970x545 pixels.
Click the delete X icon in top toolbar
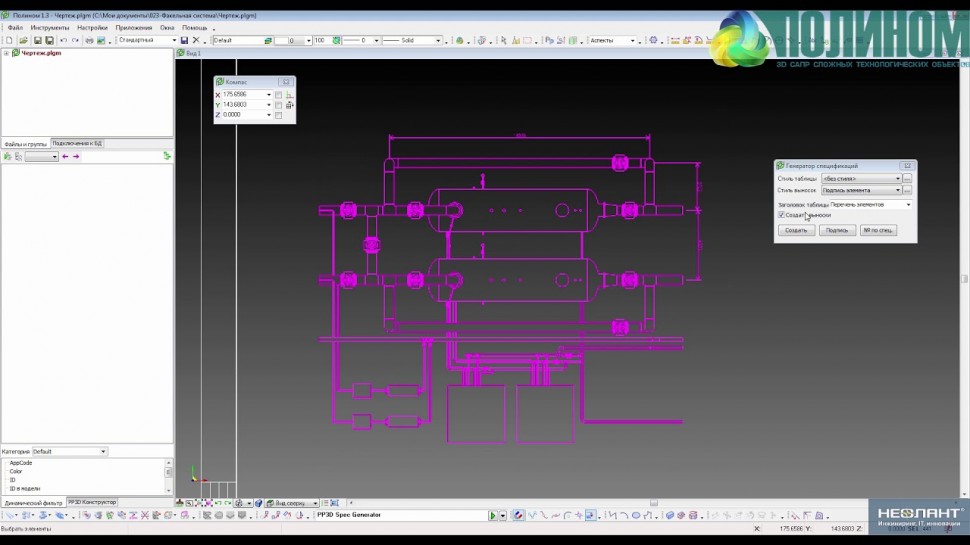(x=197, y=41)
